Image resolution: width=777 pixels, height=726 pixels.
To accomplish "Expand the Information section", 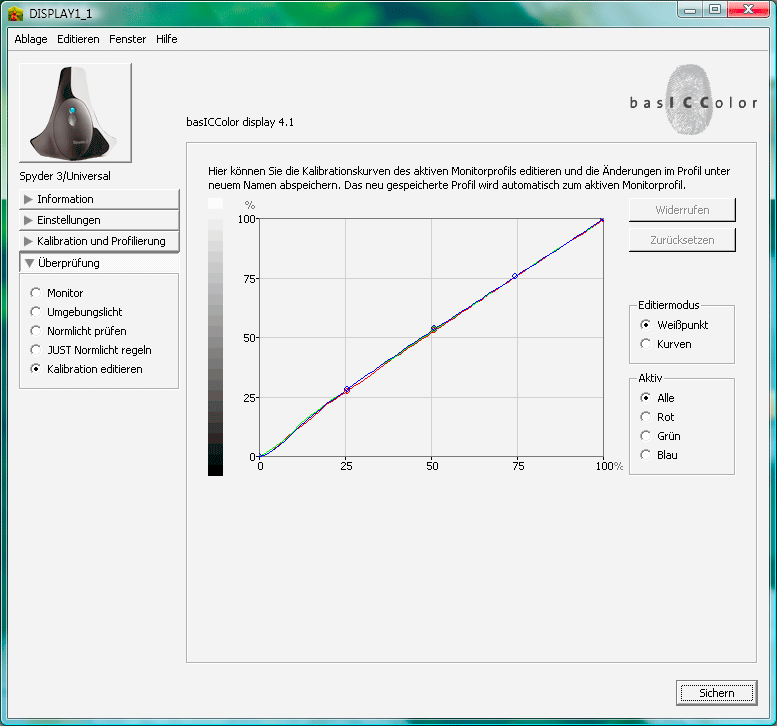I will click(98, 199).
